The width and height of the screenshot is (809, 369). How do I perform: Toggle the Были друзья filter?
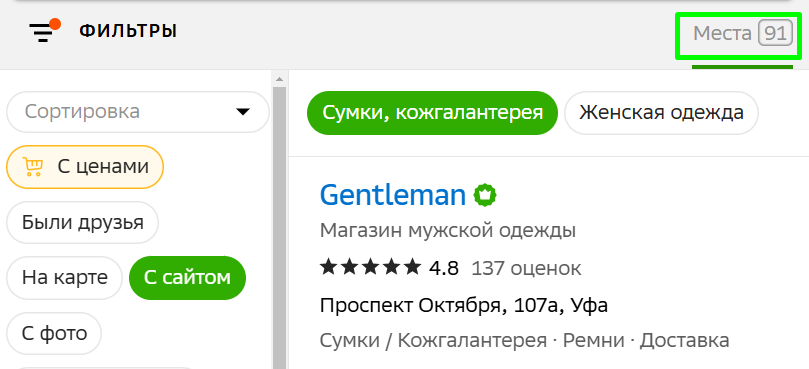(x=82, y=222)
